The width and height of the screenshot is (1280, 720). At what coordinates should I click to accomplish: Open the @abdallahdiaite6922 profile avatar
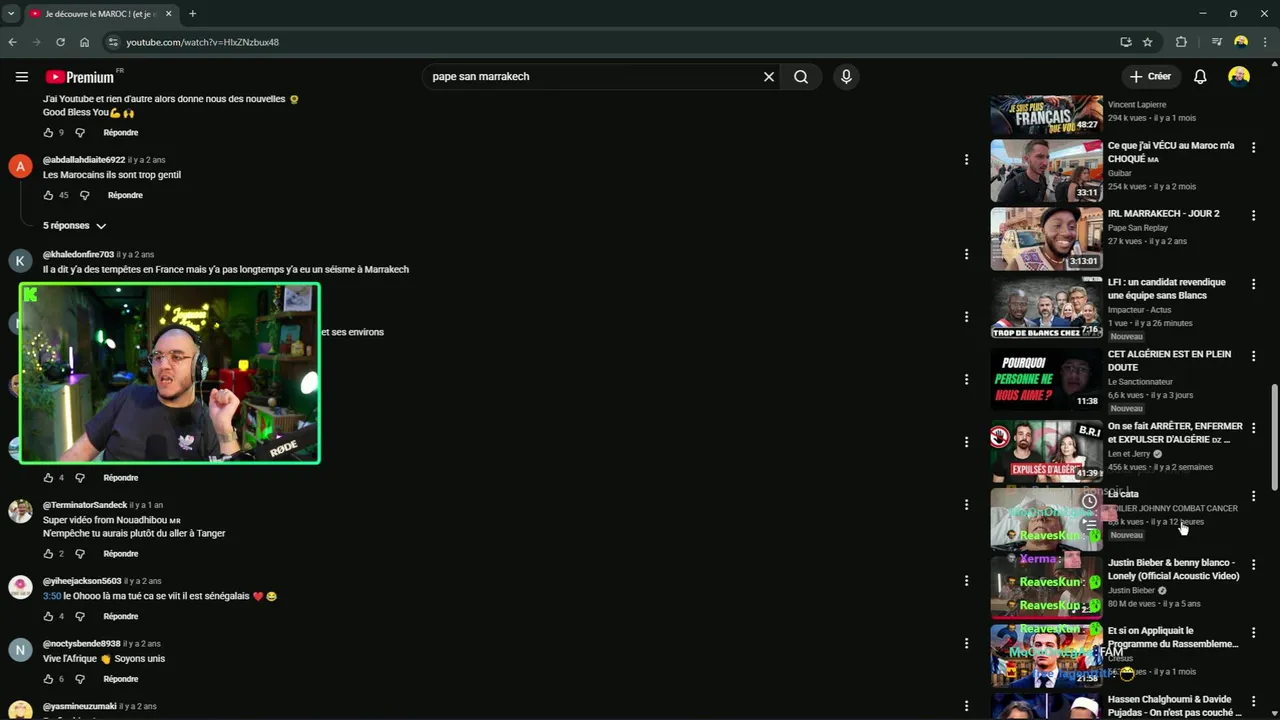(x=20, y=166)
